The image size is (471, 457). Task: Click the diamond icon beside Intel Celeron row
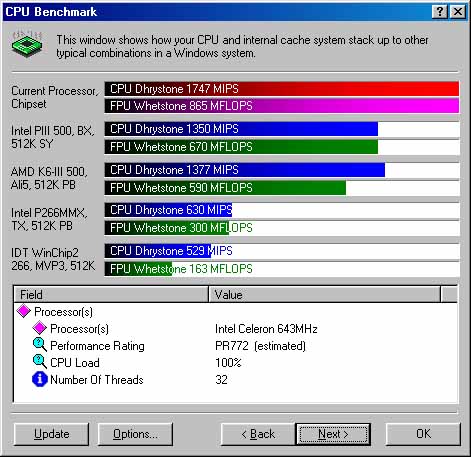(x=40, y=328)
